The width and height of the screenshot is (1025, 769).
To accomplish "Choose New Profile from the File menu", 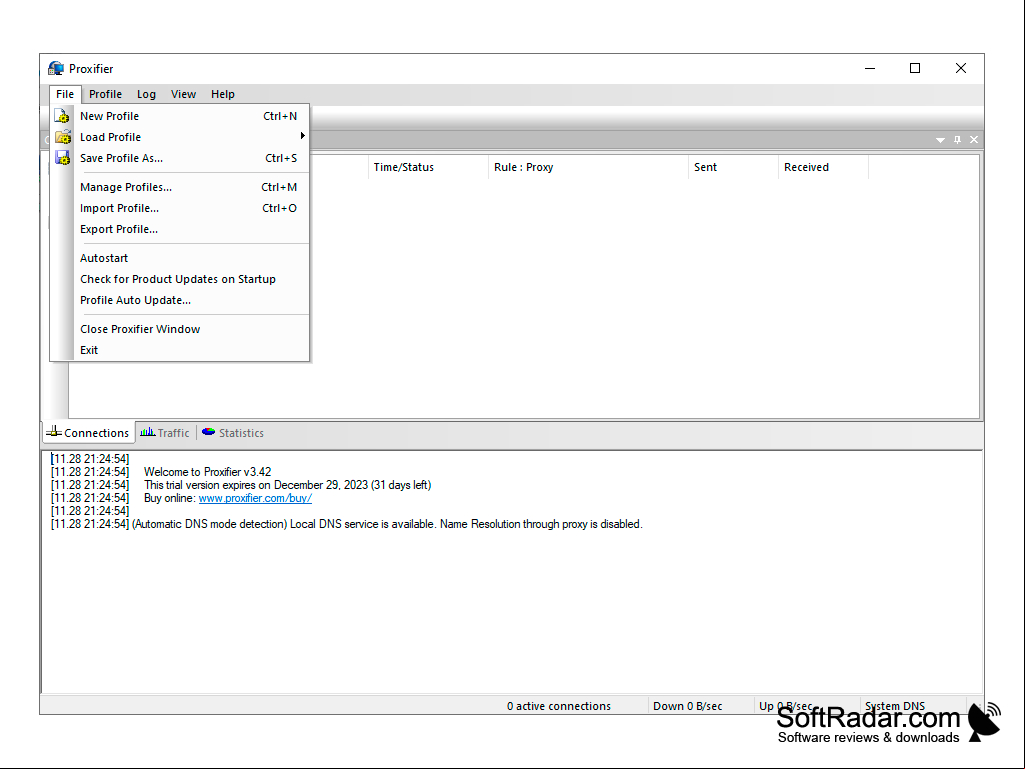I will tap(180, 116).
